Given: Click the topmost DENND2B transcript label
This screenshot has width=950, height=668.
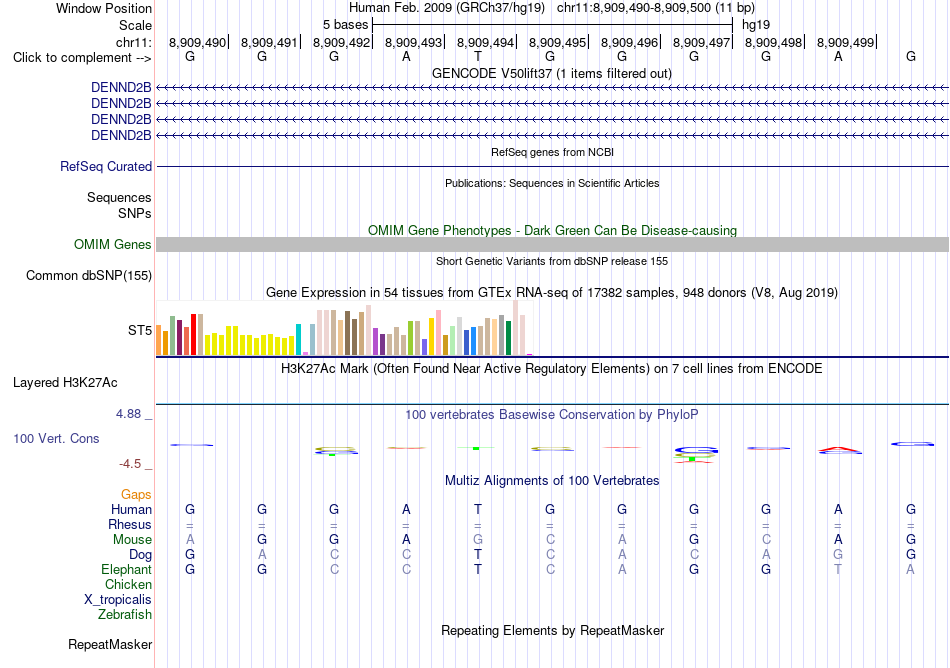Looking at the screenshot, I should pos(121,88).
